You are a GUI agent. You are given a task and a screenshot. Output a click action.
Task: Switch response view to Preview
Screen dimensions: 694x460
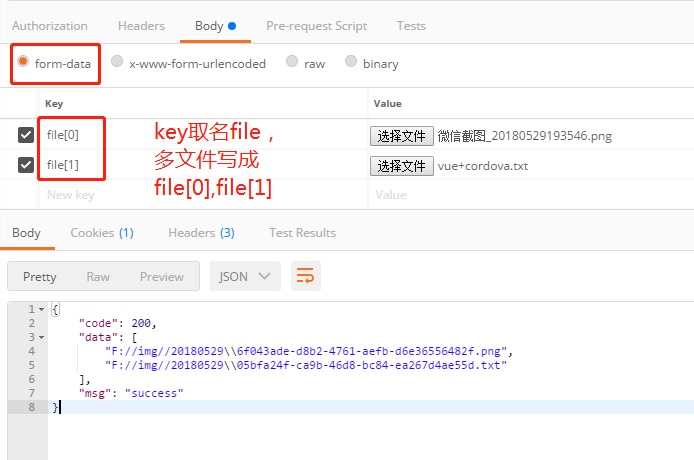click(x=161, y=276)
